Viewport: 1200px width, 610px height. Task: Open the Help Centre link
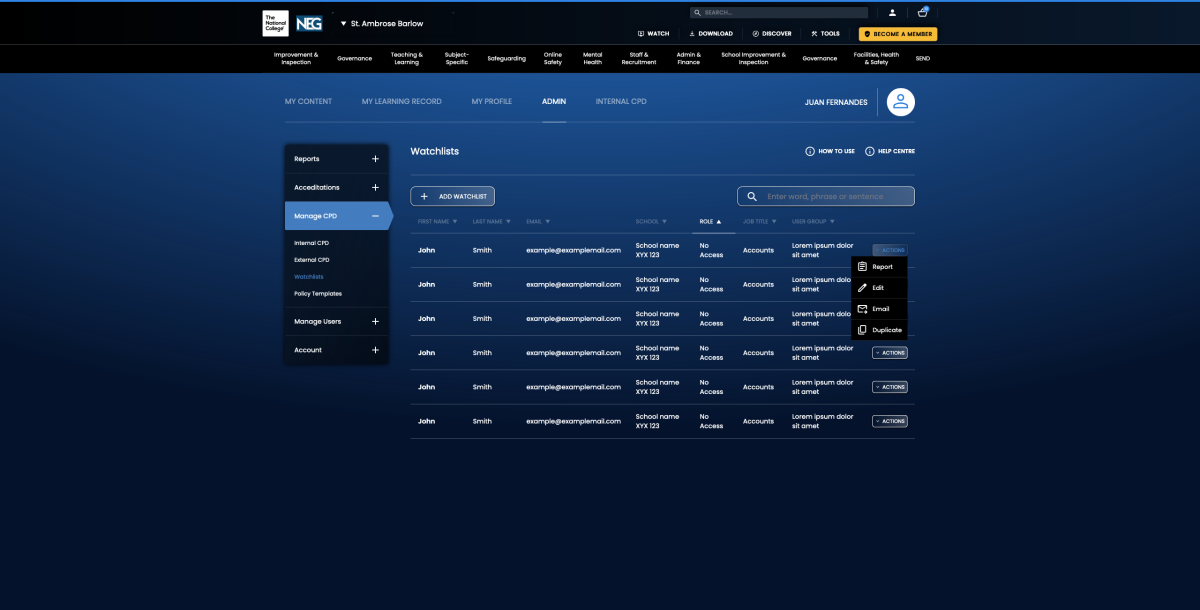(890, 151)
